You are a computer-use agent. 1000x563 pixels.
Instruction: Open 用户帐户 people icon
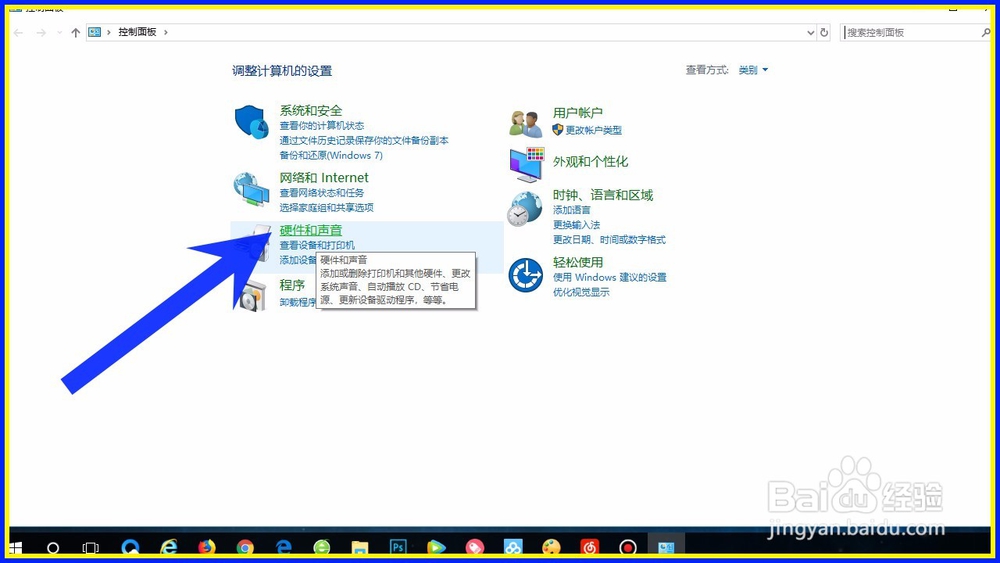[526, 123]
